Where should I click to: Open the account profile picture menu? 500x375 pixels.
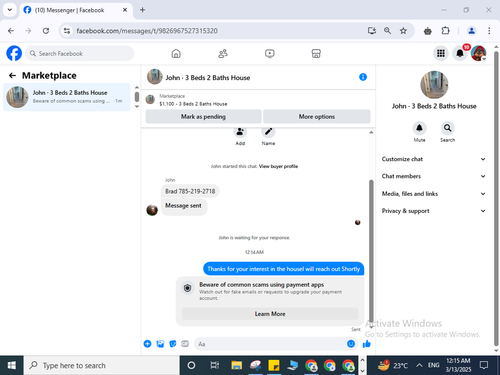click(x=478, y=53)
